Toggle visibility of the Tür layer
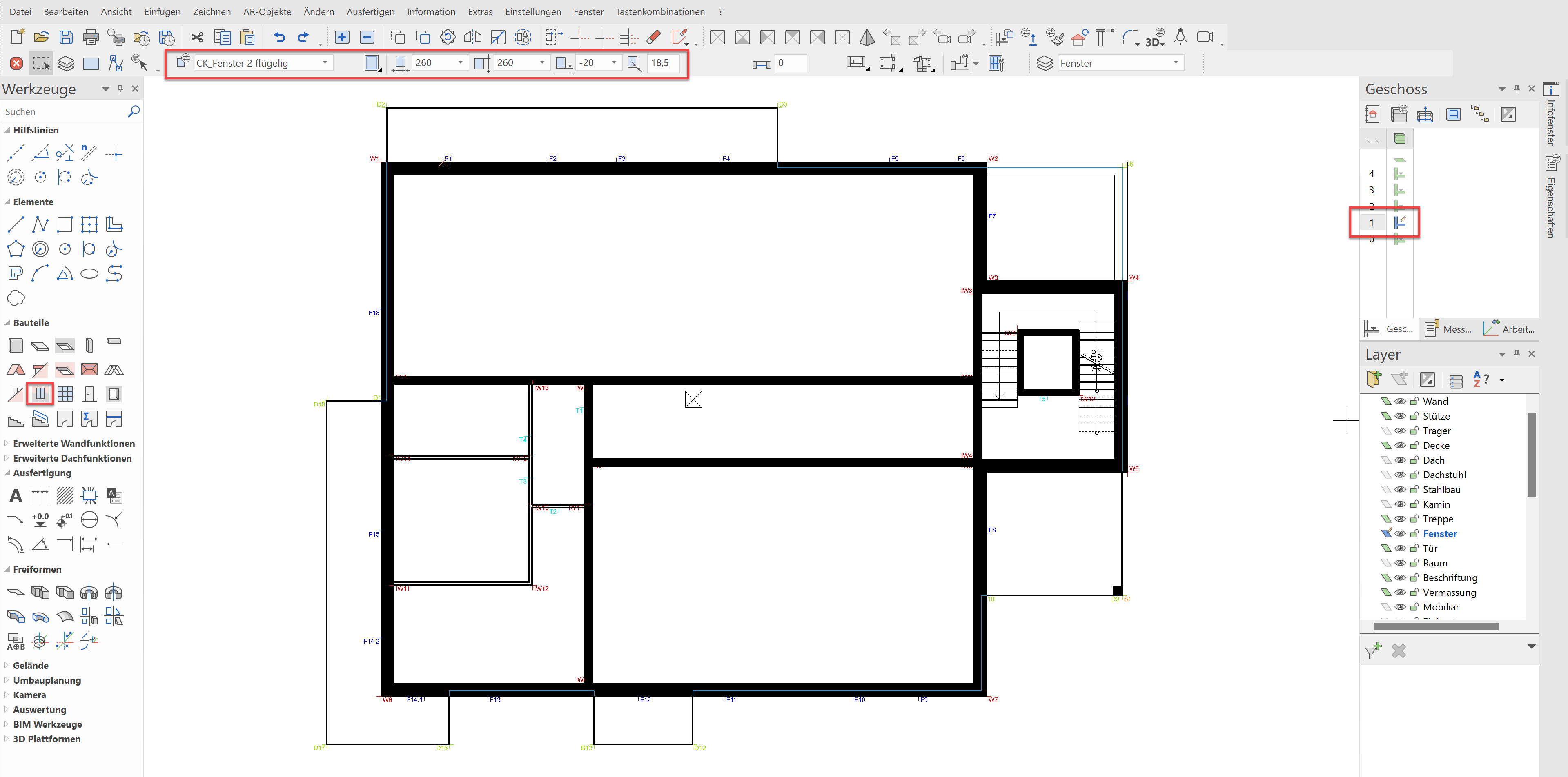 point(1400,548)
